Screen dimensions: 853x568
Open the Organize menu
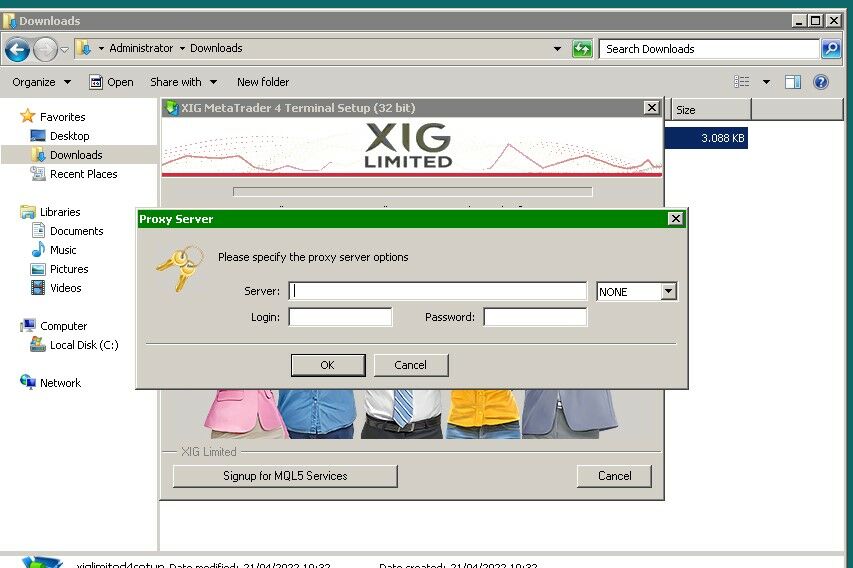[41, 82]
